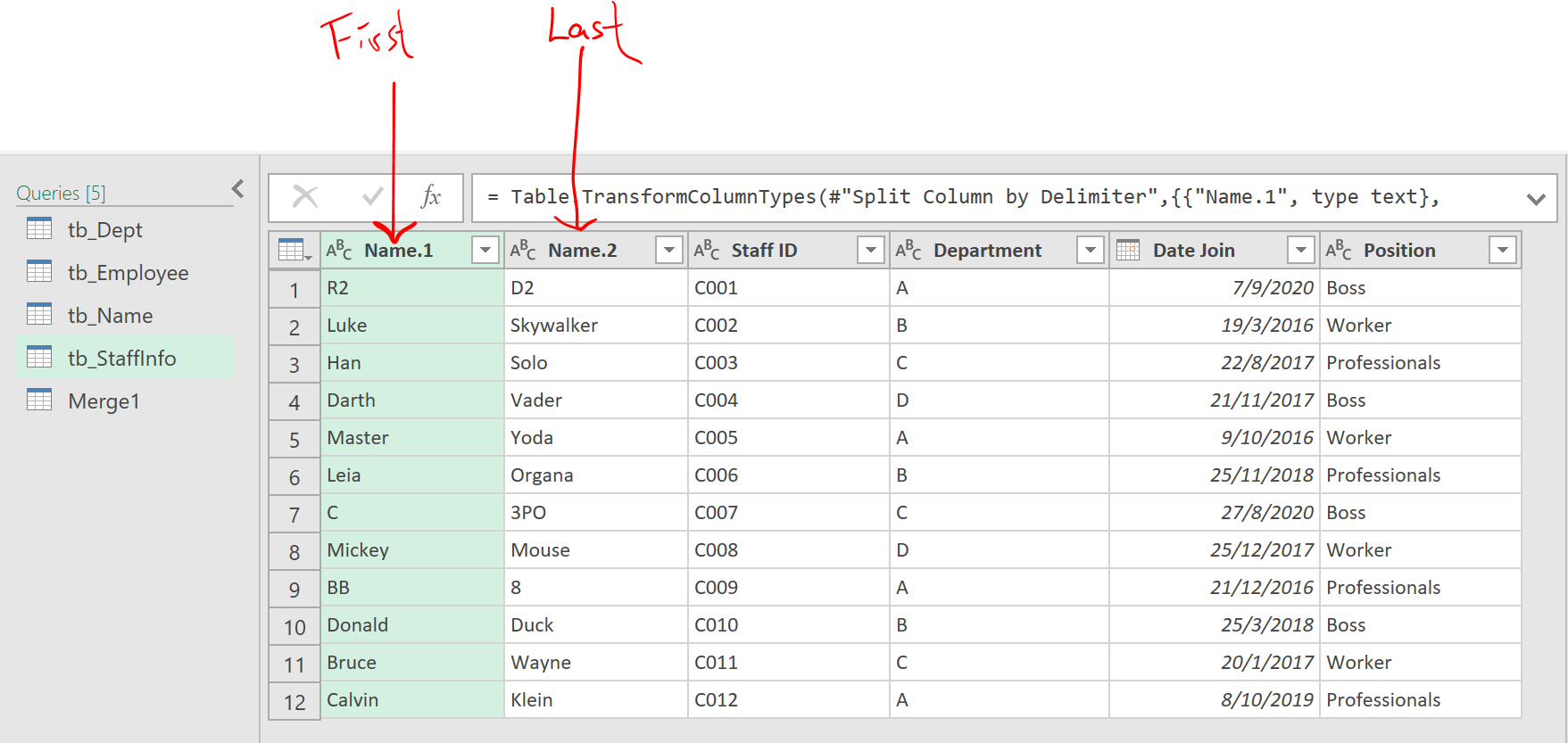Screen dimensions: 1568x743
Task: Select row number 5 in the grid
Action: click(x=295, y=440)
